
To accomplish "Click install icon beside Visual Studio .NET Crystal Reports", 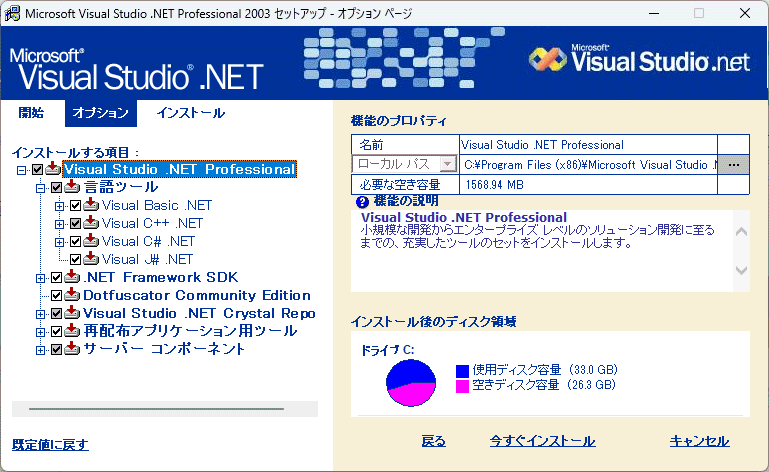I will 72,313.
